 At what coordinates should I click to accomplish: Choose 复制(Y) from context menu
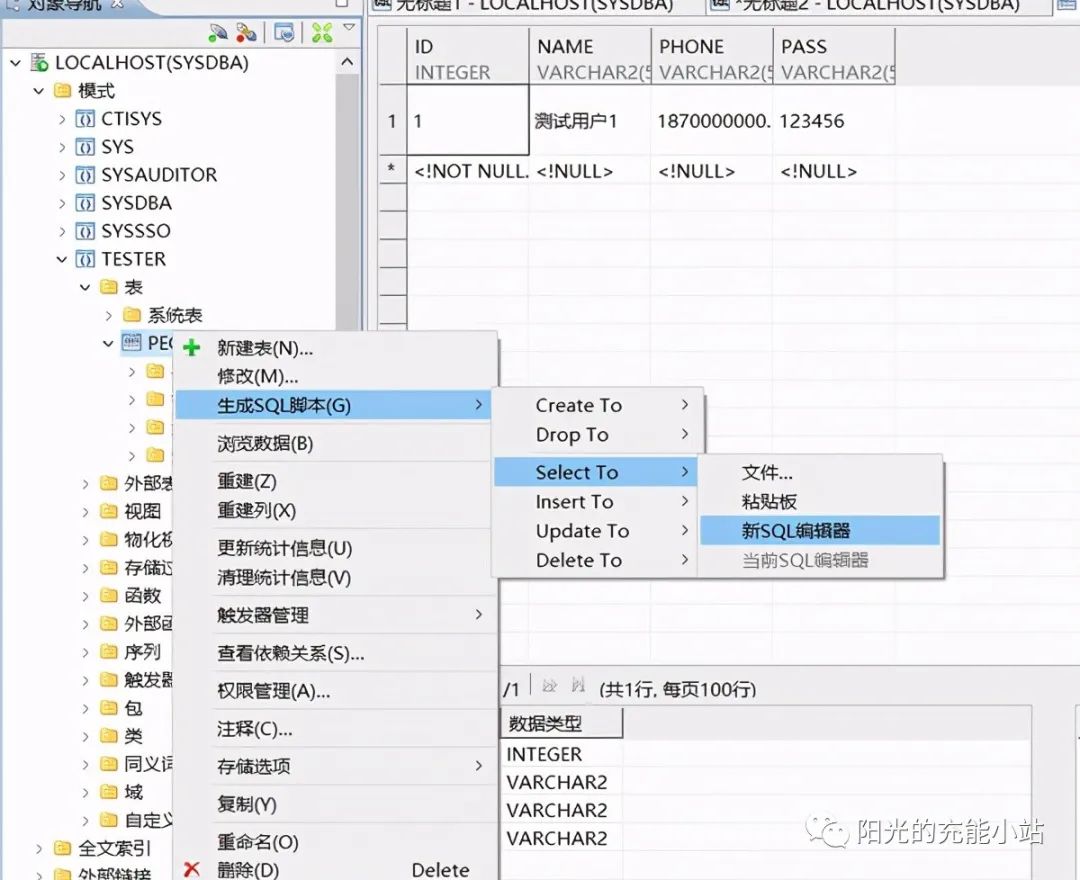336,804
